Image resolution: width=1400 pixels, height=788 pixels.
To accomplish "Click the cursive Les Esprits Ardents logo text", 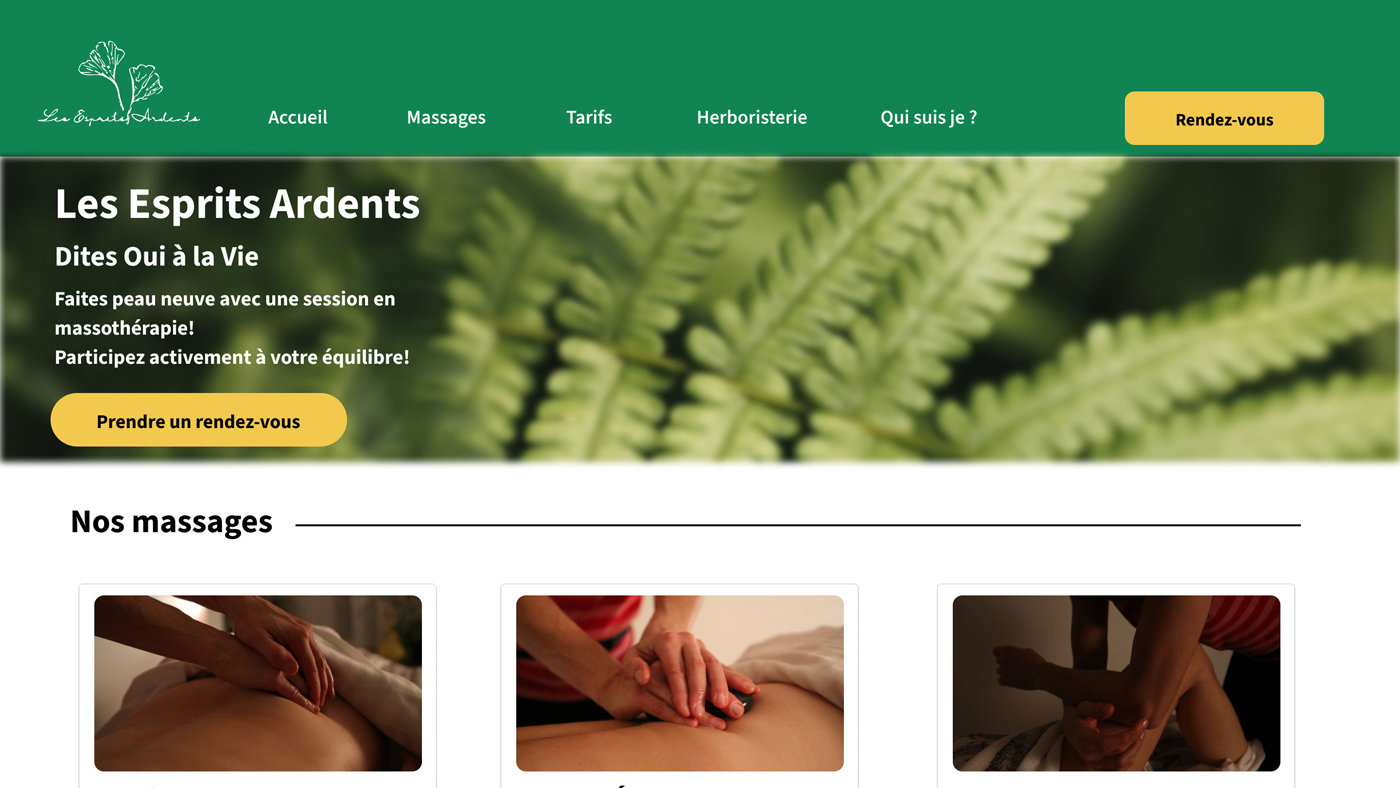I will pyautogui.click(x=119, y=117).
